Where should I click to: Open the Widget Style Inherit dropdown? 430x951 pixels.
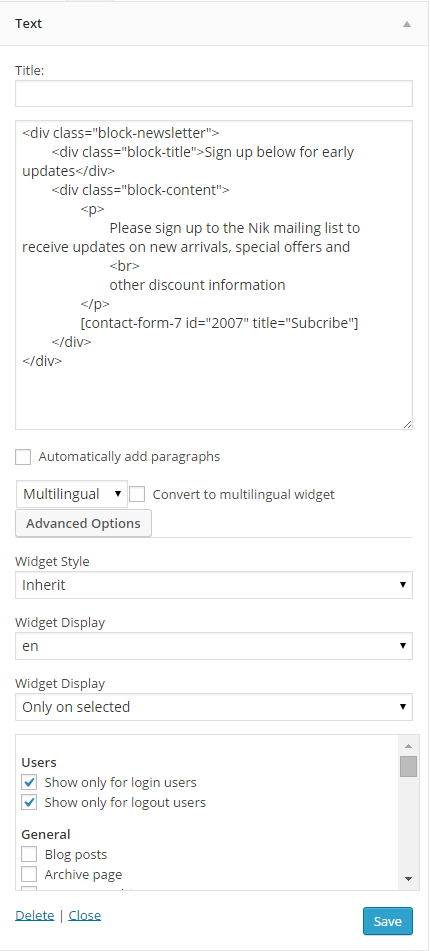pos(214,585)
